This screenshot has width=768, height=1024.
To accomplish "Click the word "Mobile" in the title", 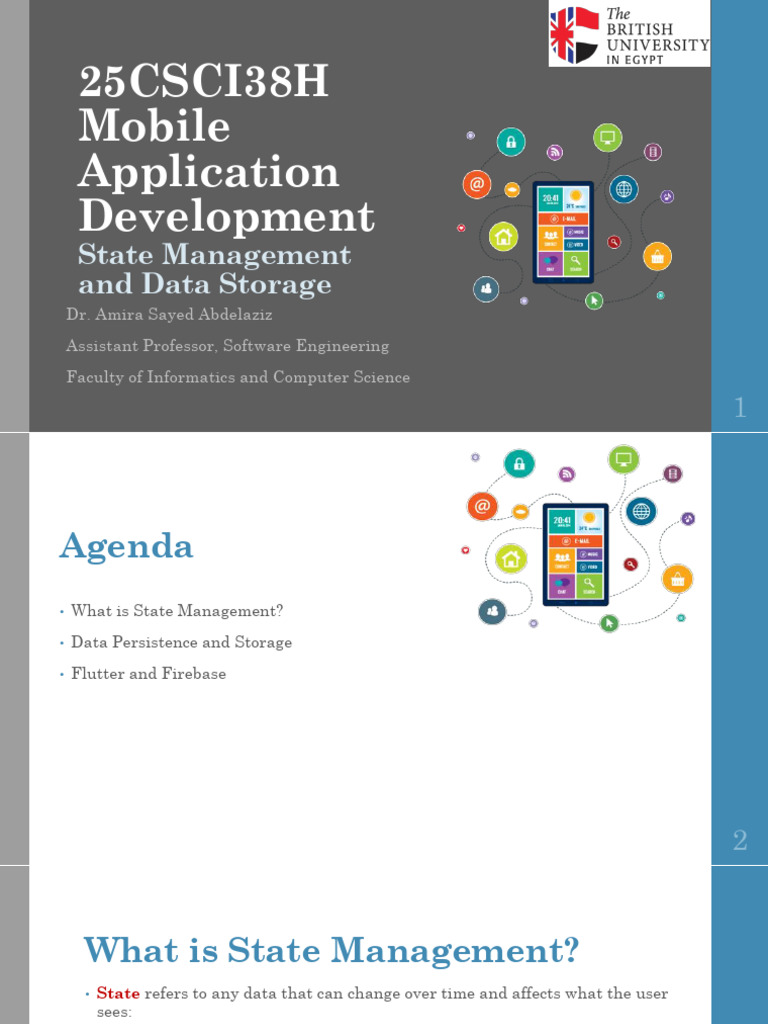I will (154, 125).
